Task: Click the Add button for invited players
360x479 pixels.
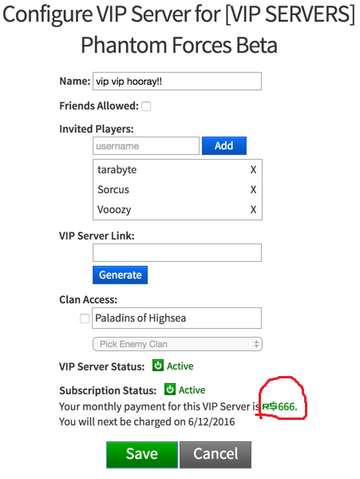Action: [x=224, y=146]
